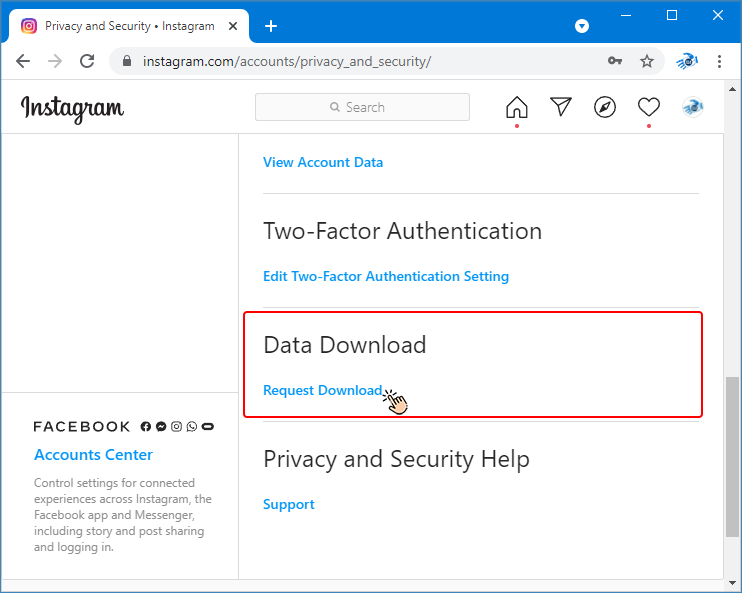View site info via the padlock icon
This screenshot has width=742, height=593.
(127, 61)
